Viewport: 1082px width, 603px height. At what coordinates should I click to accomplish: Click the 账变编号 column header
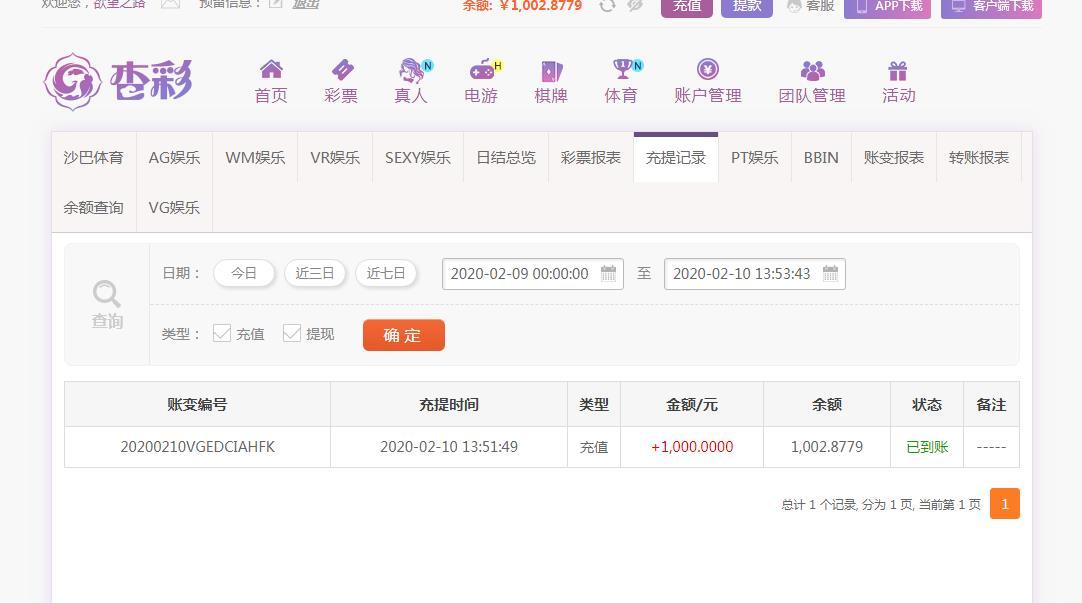(x=197, y=404)
